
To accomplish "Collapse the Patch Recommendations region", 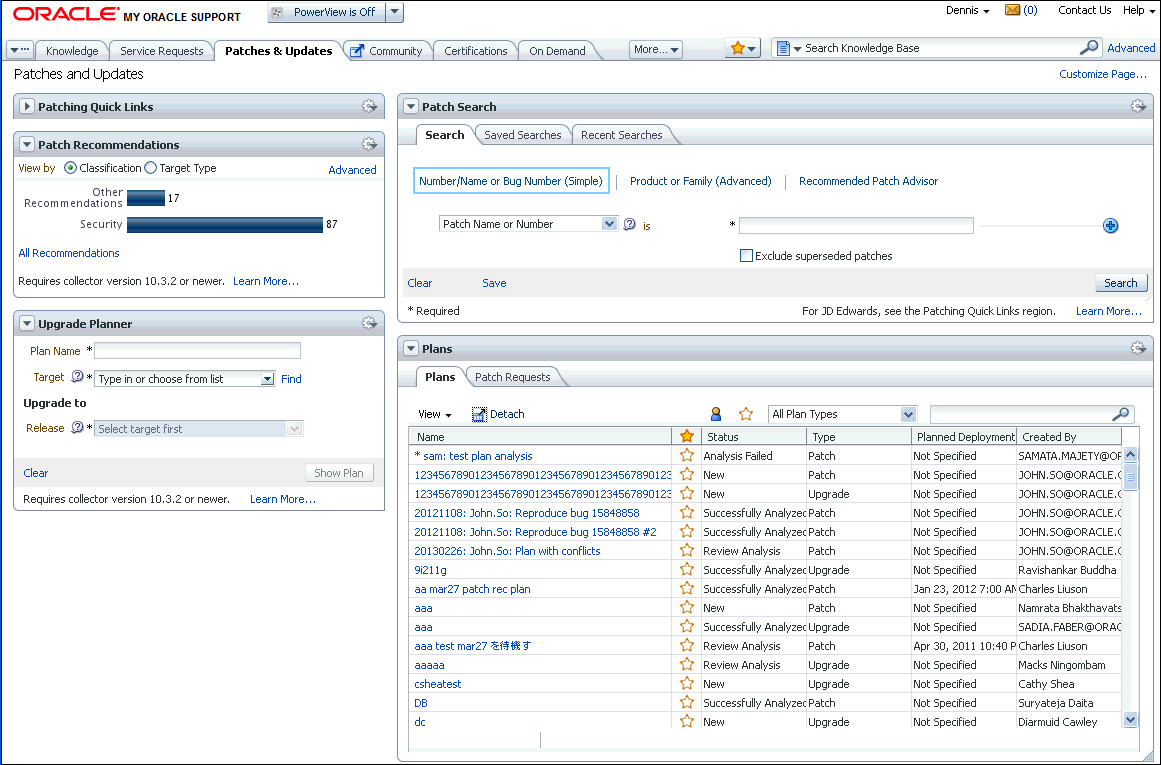I will (27, 144).
